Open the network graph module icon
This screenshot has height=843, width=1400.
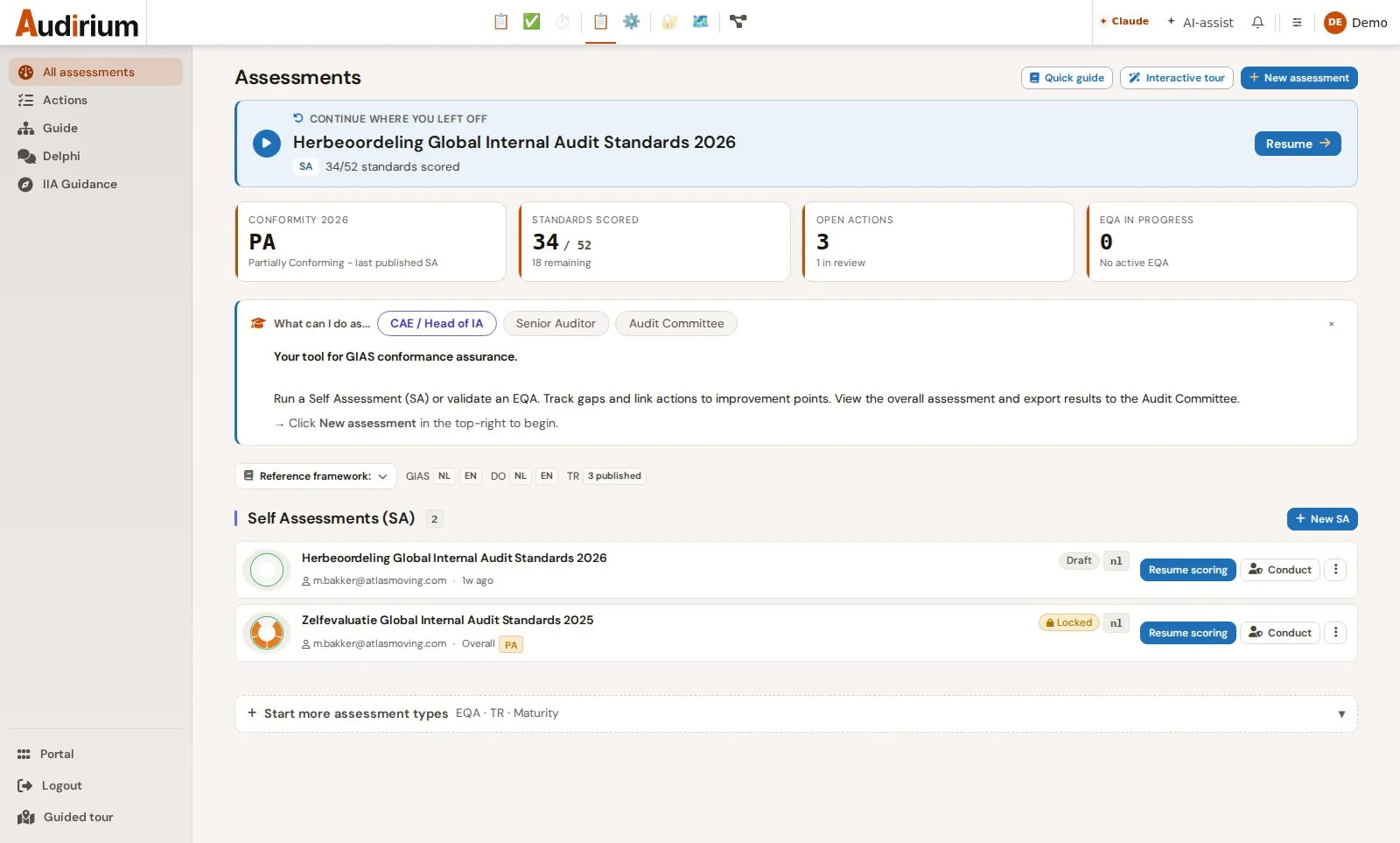[x=738, y=22]
